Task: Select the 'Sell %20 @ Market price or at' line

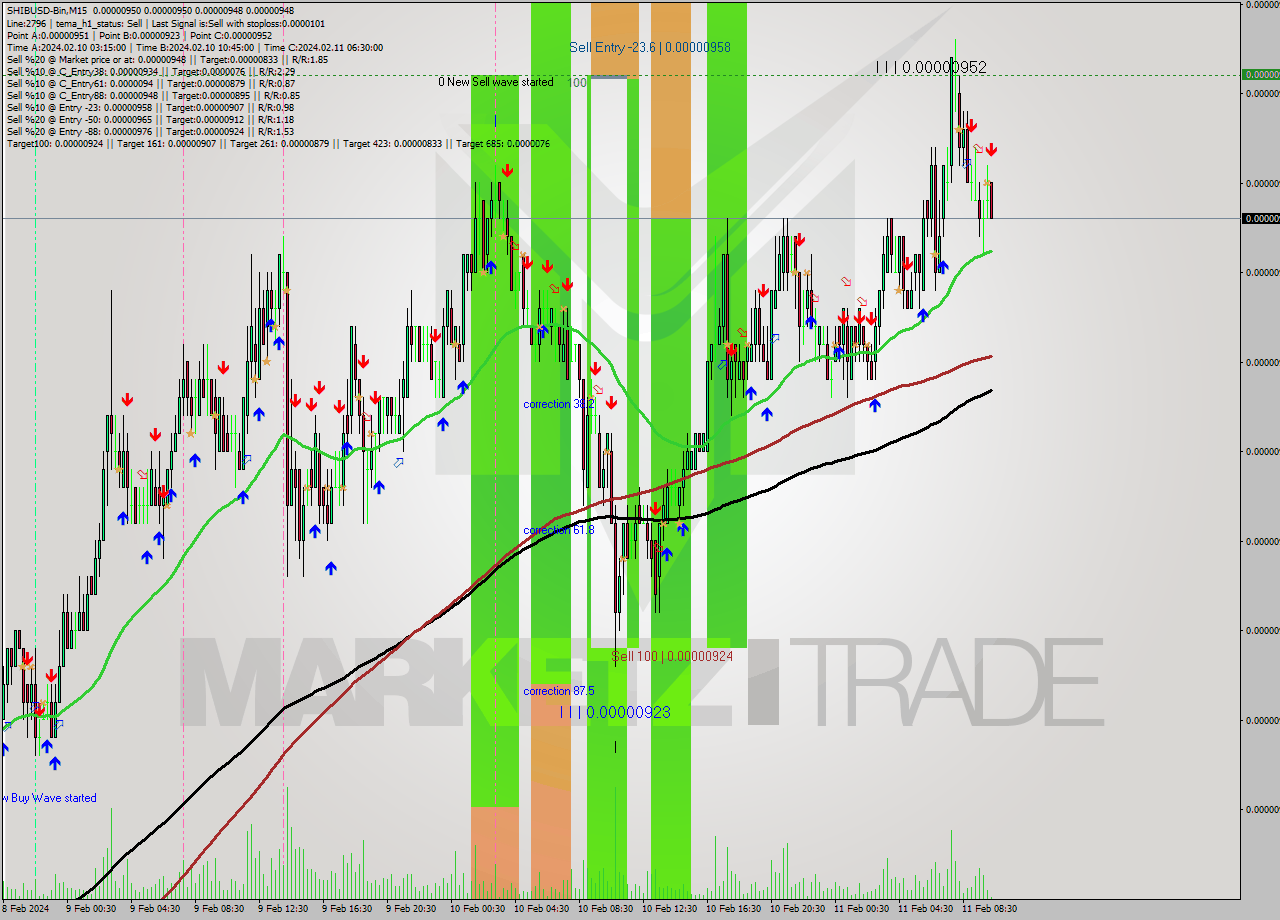Action: pyautogui.click(x=167, y=59)
